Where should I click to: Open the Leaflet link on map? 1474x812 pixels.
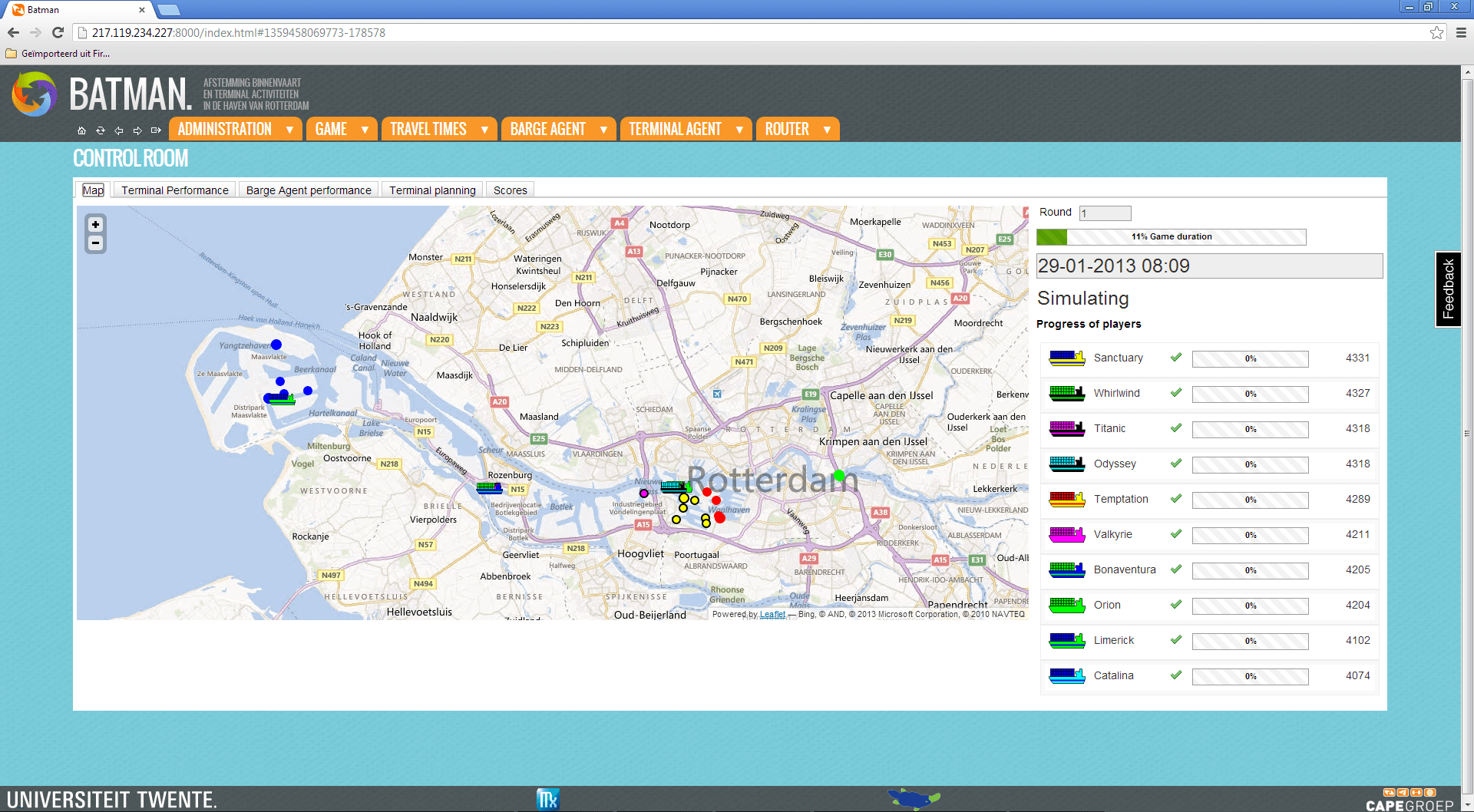pos(772,614)
